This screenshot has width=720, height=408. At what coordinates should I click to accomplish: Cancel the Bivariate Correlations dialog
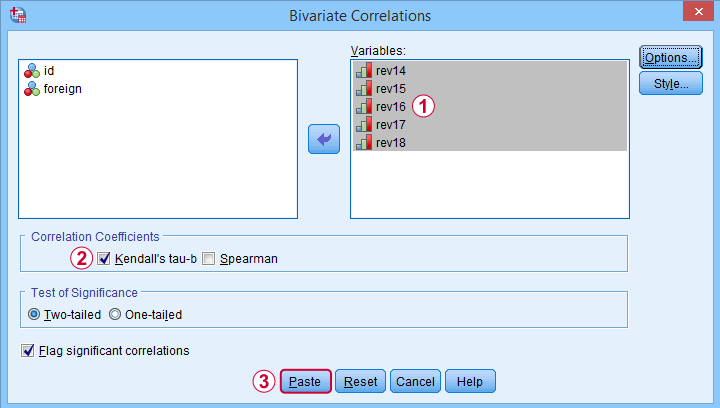click(414, 381)
